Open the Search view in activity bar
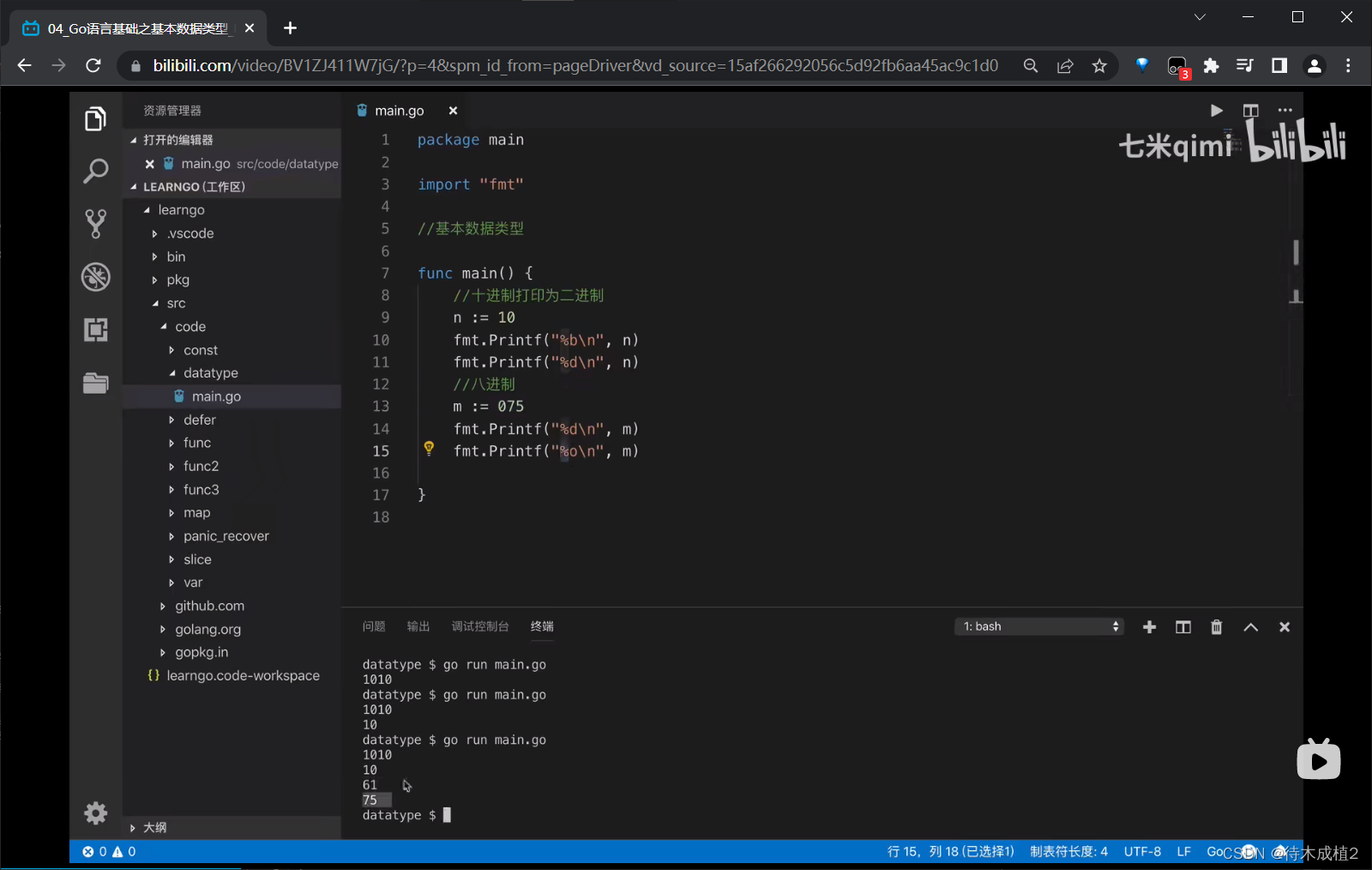This screenshot has height=870, width=1372. click(95, 171)
